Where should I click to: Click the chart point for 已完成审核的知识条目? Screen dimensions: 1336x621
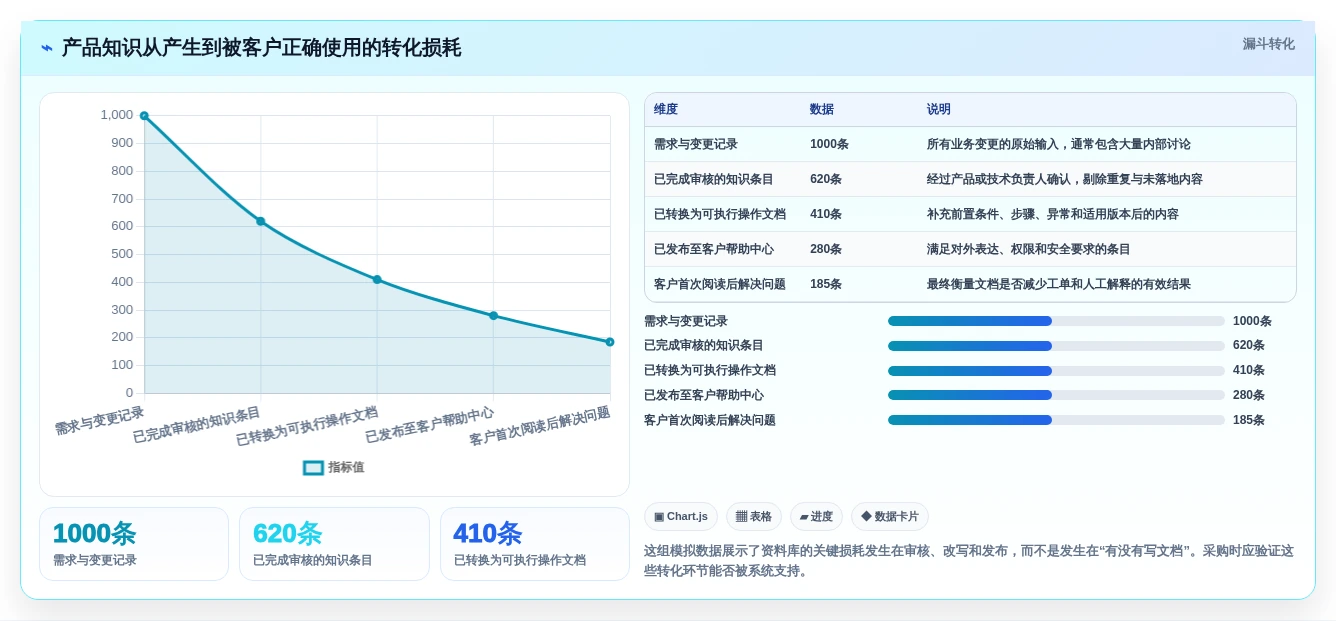[x=260, y=221]
